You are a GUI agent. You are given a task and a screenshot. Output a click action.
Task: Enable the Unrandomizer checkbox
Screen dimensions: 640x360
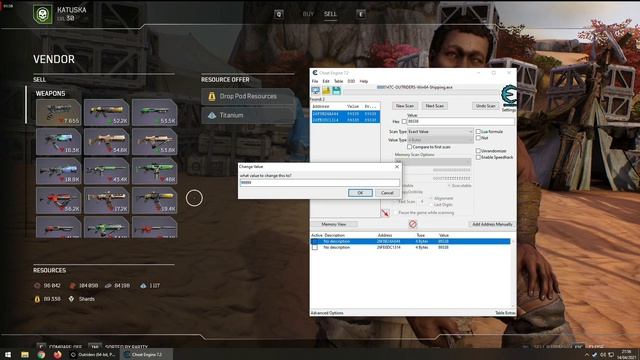point(478,151)
